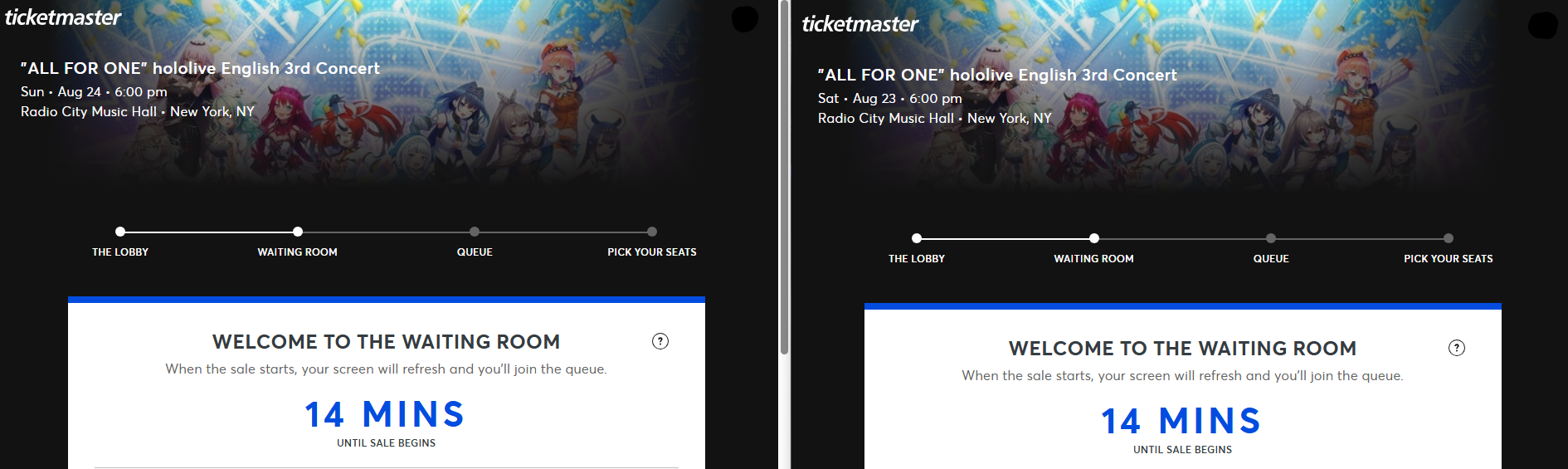The height and width of the screenshot is (469, 1568).
Task: Click the "WAITING ROOM" label in the right pane
Action: [1093, 259]
